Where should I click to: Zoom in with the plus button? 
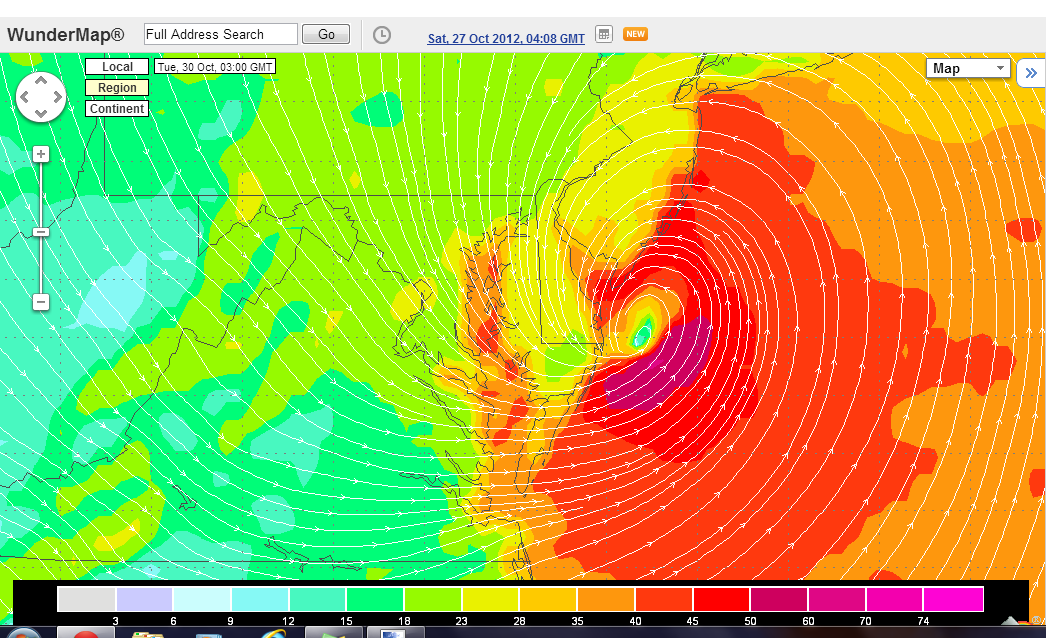(41, 155)
